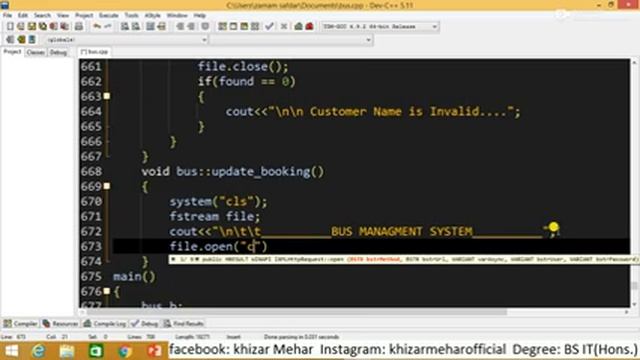Image resolution: width=640 pixels, height=360 pixels.
Task: Click the 'fstream file;' code line
Action: pos(215,216)
